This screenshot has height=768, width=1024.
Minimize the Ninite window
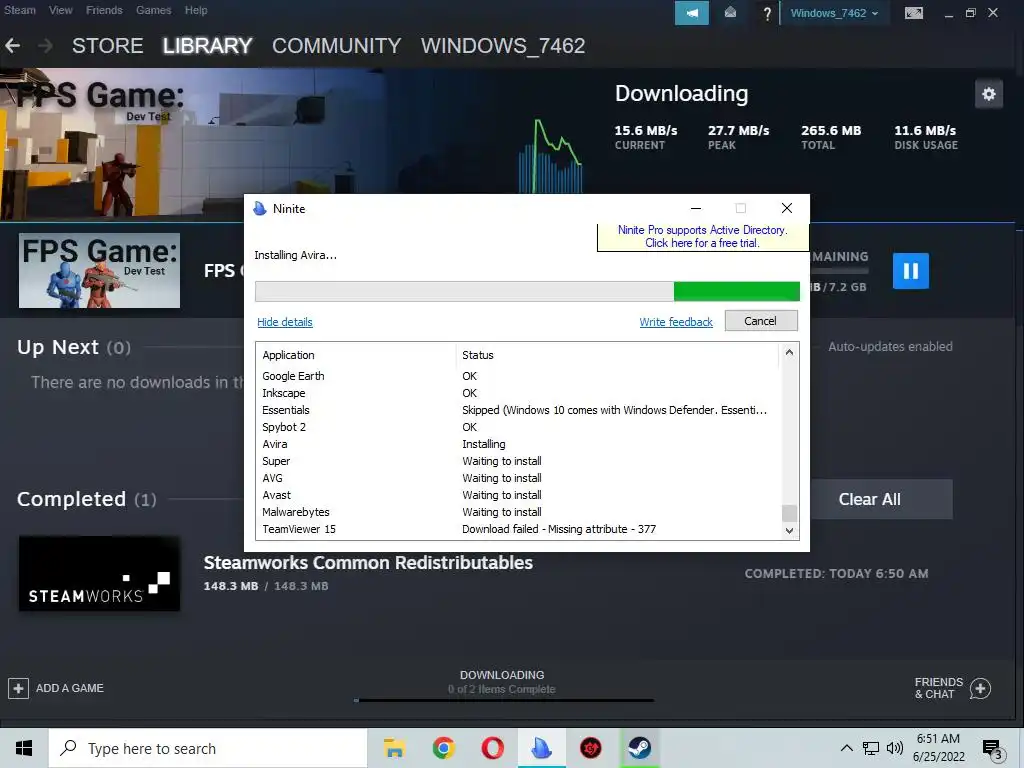pyautogui.click(x=696, y=208)
